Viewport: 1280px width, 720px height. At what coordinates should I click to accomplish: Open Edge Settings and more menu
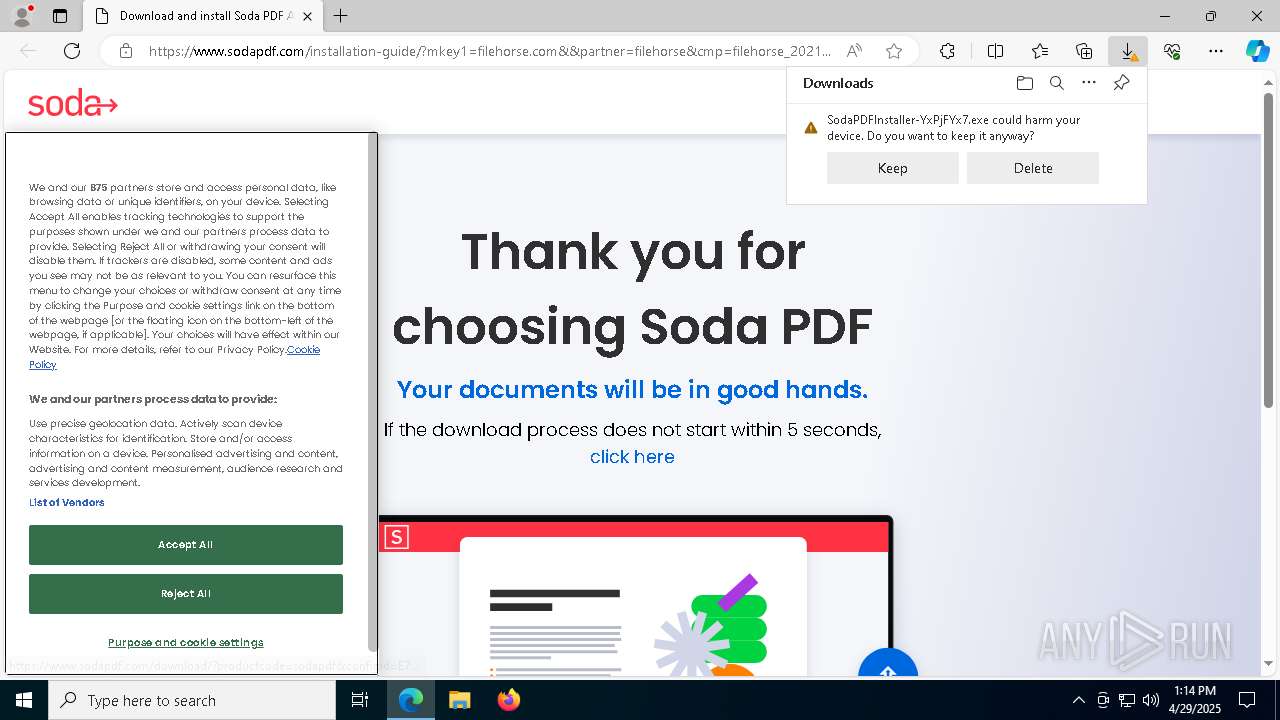click(x=1216, y=51)
